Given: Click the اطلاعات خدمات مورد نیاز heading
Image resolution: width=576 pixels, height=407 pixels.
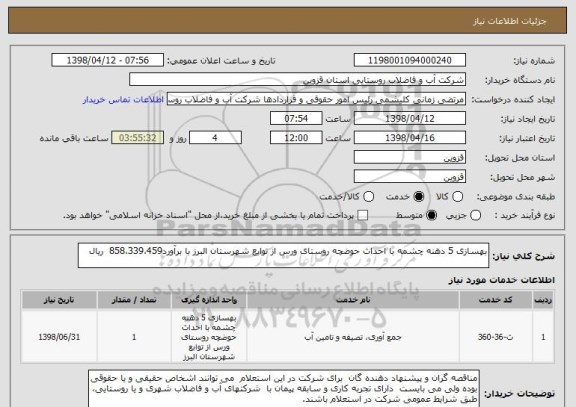Looking at the screenshot, I should pos(501,280).
